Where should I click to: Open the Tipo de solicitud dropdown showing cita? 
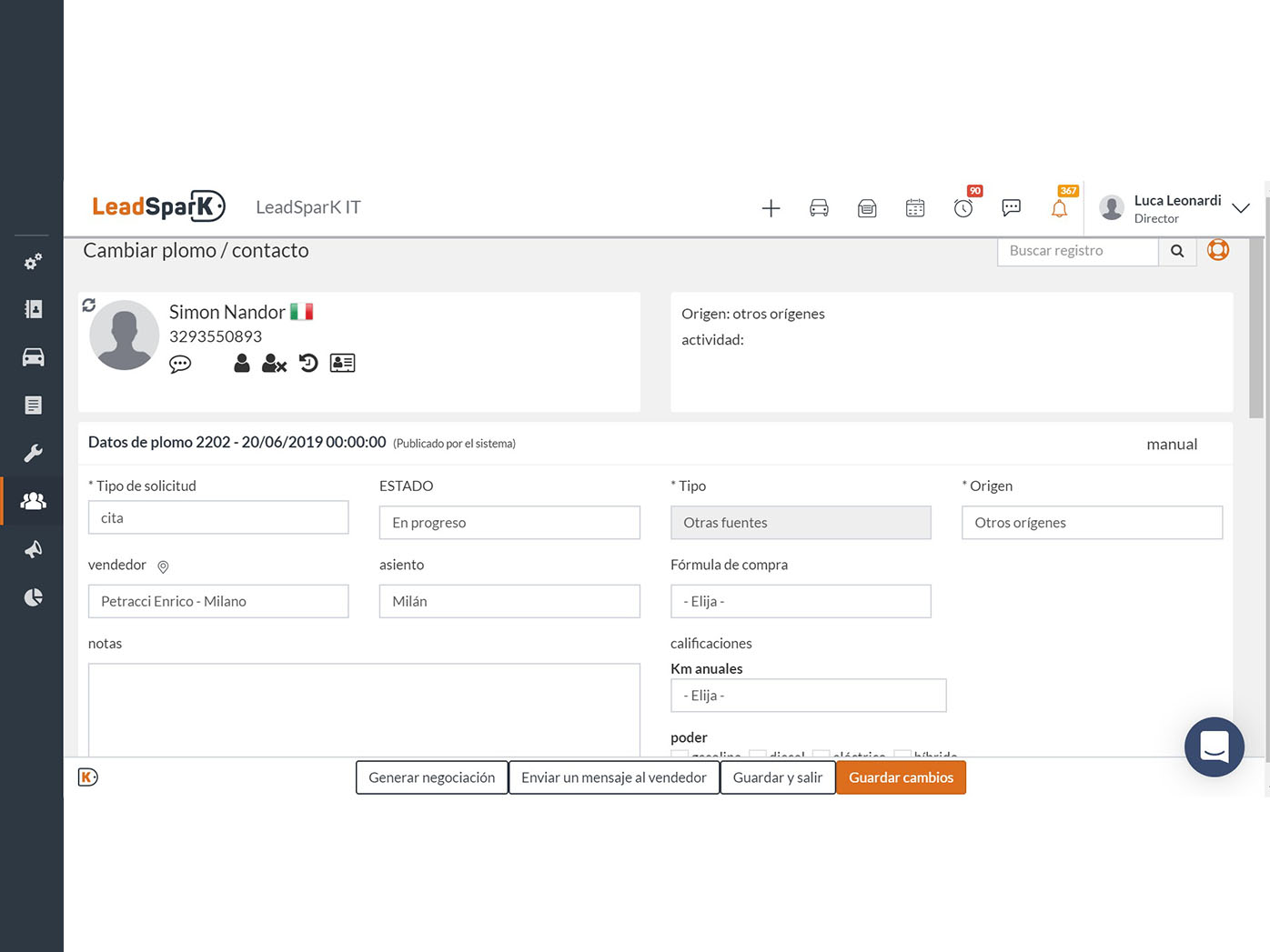point(218,517)
